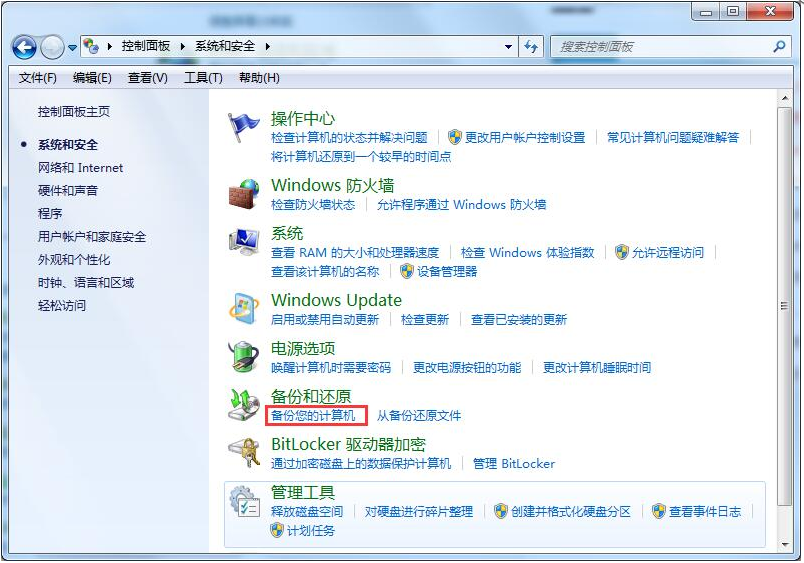Screen dimensions: 804x563
Task: Open the recent pages dropdown near back buttons
Action: tap(72, 48)
